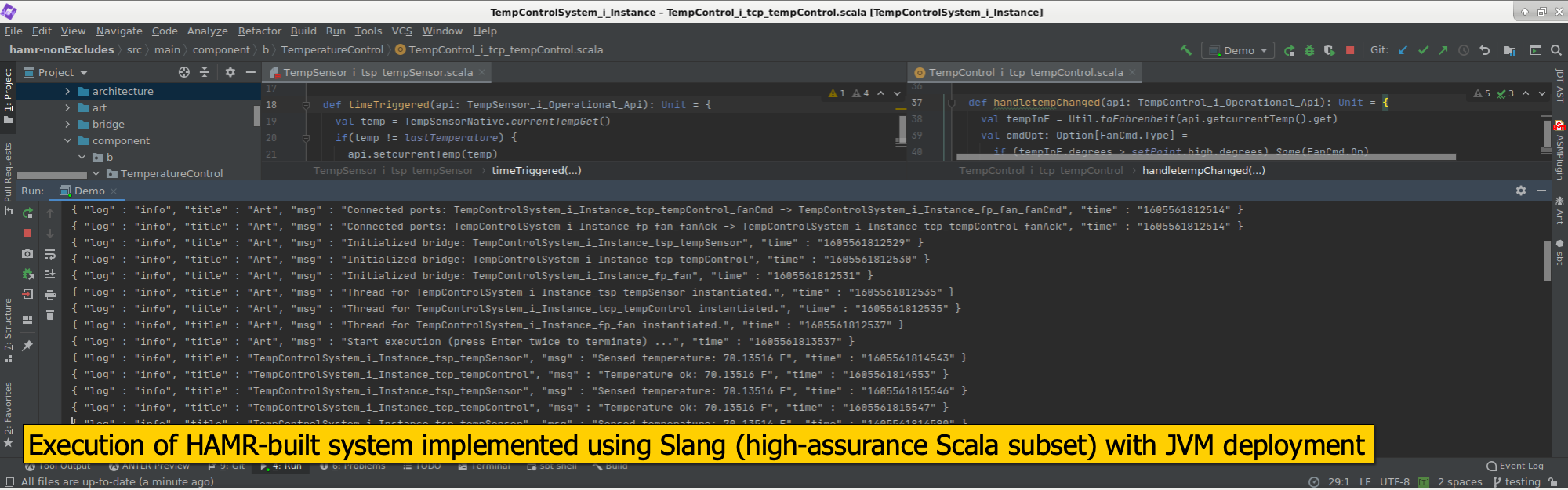Click the Git commit green checkmark
1568x490 pixels.
1423,50
